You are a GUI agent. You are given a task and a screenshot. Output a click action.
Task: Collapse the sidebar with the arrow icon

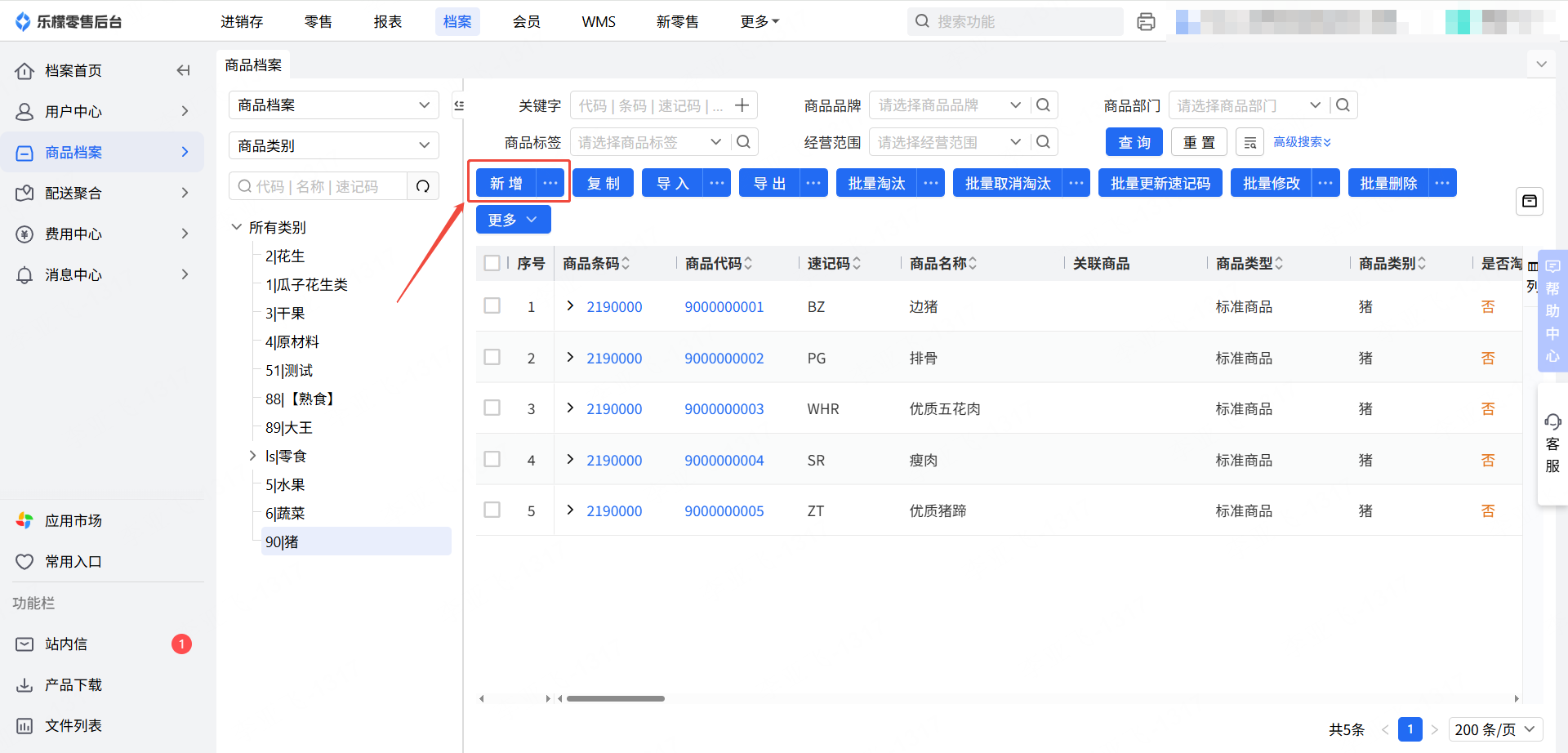click(x=183, y=71)
